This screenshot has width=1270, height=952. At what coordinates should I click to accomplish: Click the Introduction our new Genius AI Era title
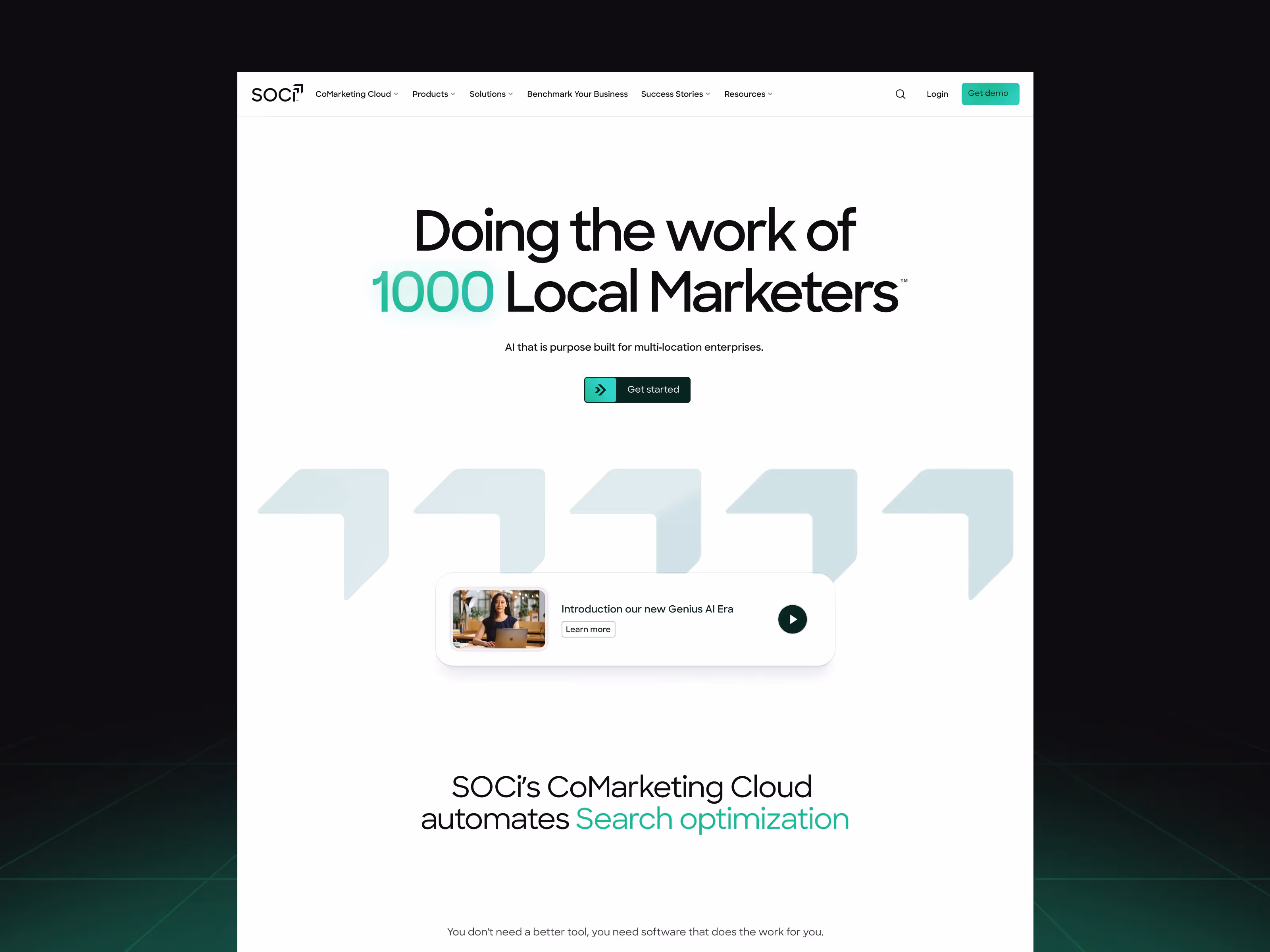tap(647, 609)
